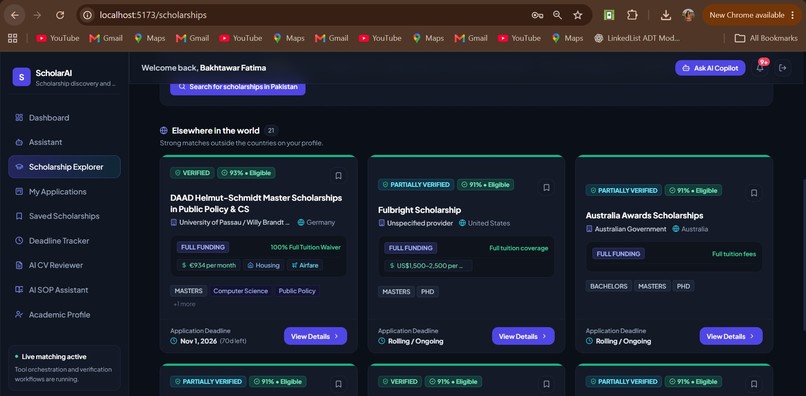This screenshot has width=806, height=396.
Task: Click New Chrome available button
Action: pyautogui.click(x=752, y=15)
